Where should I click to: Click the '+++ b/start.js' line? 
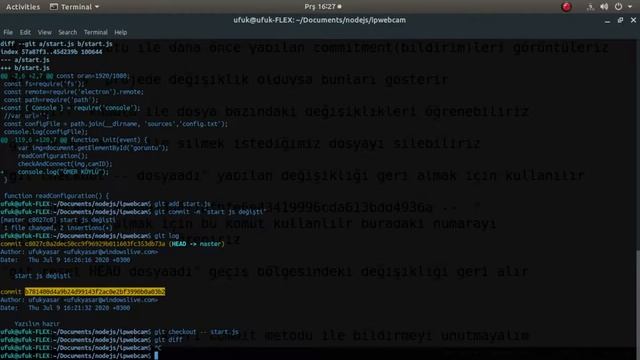coord(25,68)
